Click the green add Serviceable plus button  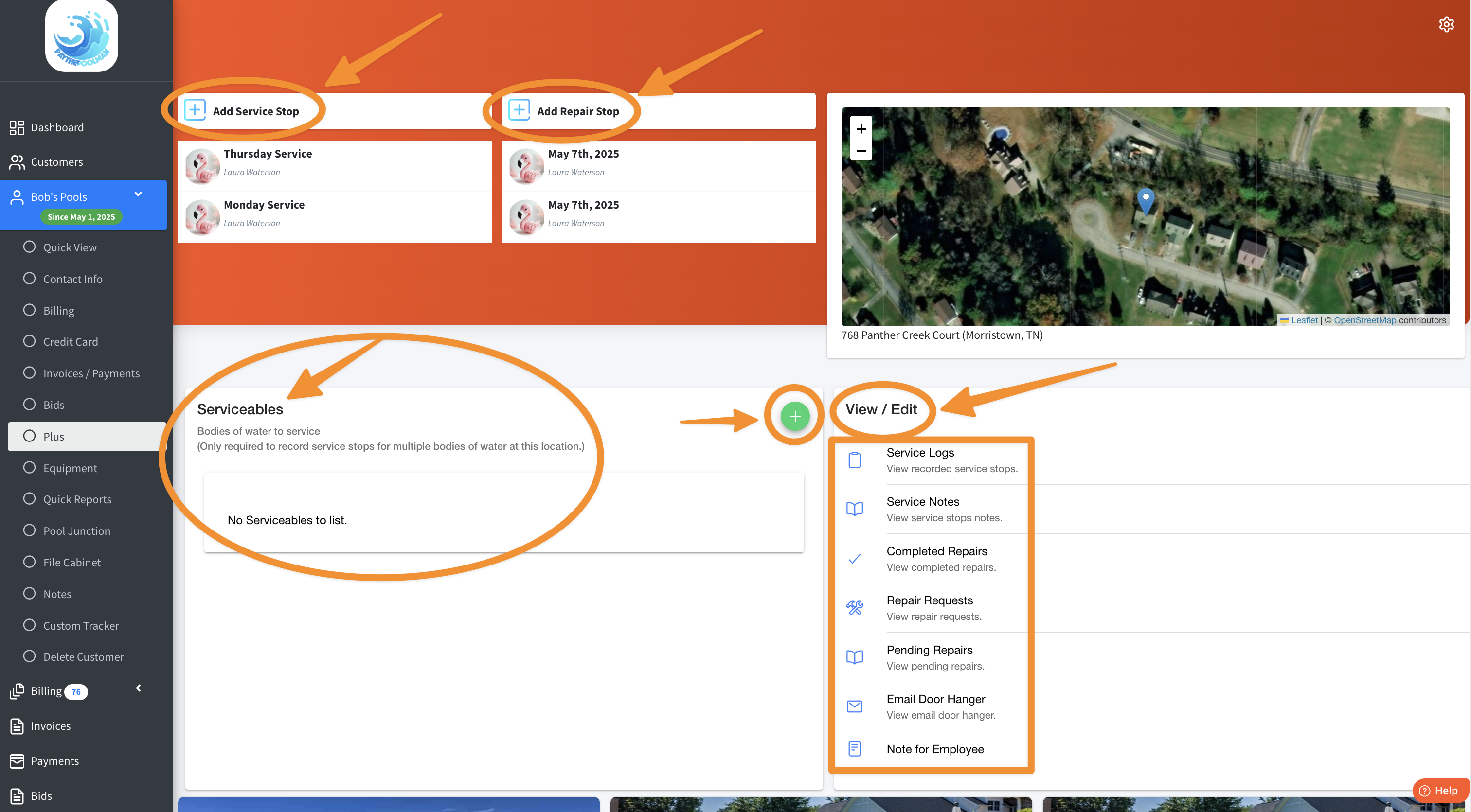click(795, 416)
